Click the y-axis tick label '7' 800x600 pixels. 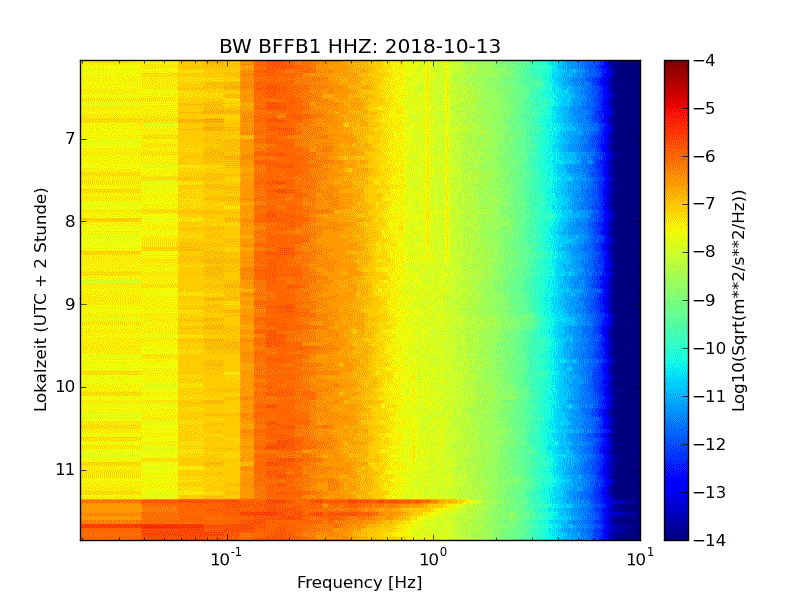tap(70, 139)
